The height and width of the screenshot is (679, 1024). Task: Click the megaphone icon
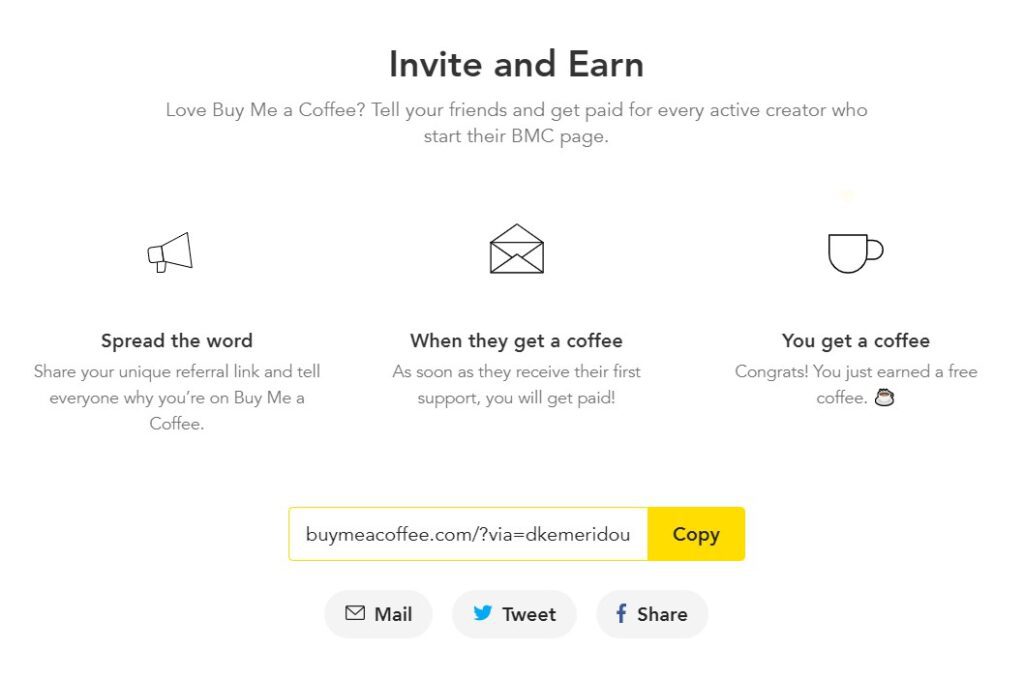point(170,252)
